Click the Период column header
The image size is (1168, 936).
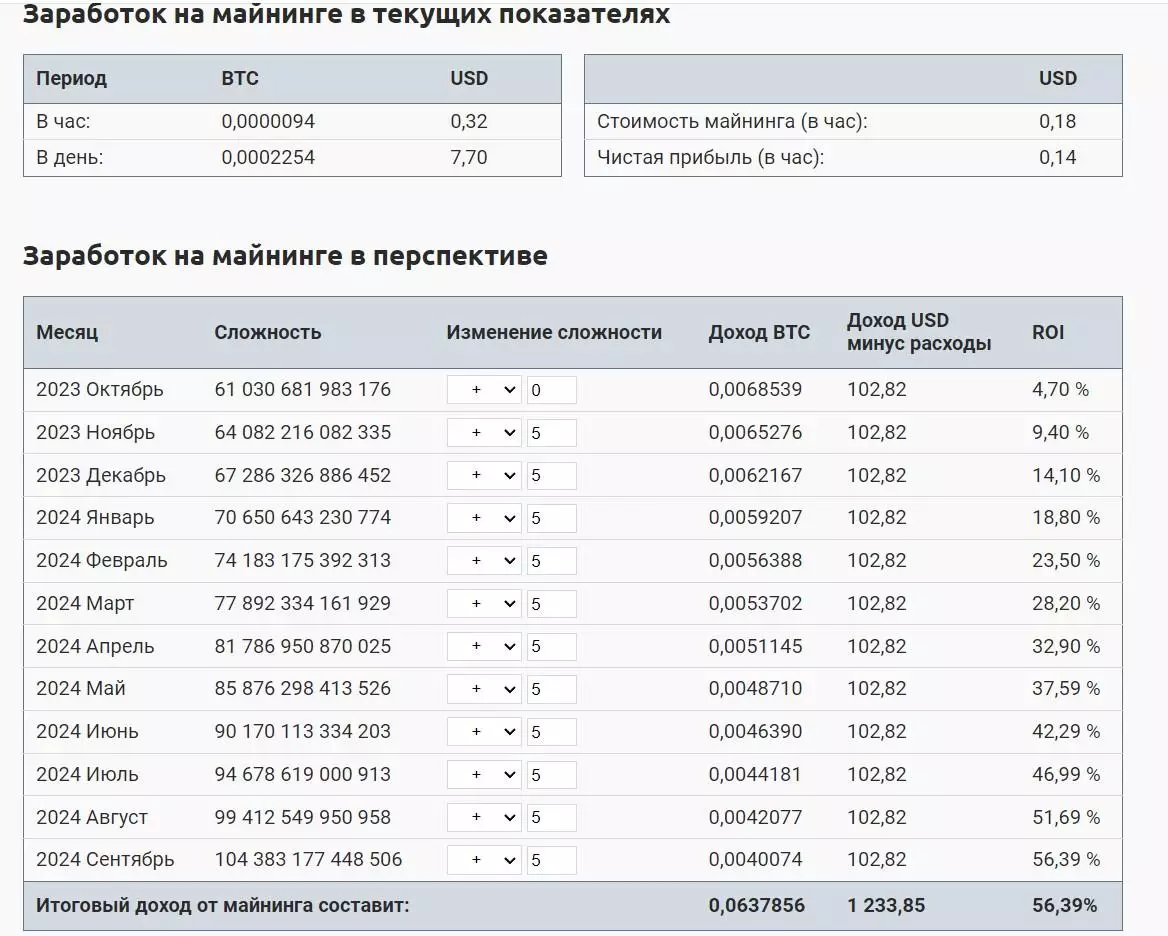coord(72,78)
